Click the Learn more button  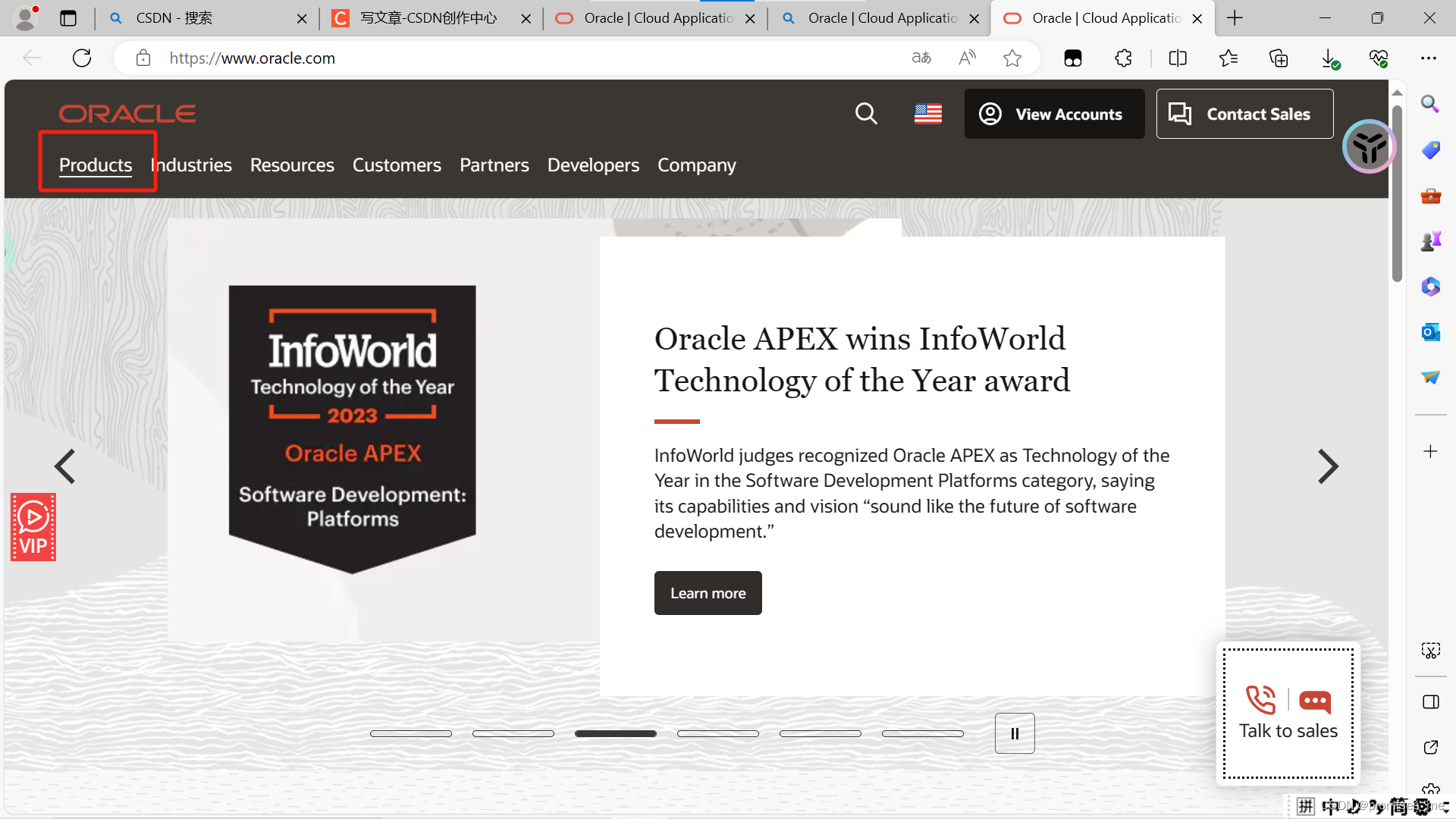[708, 593]
